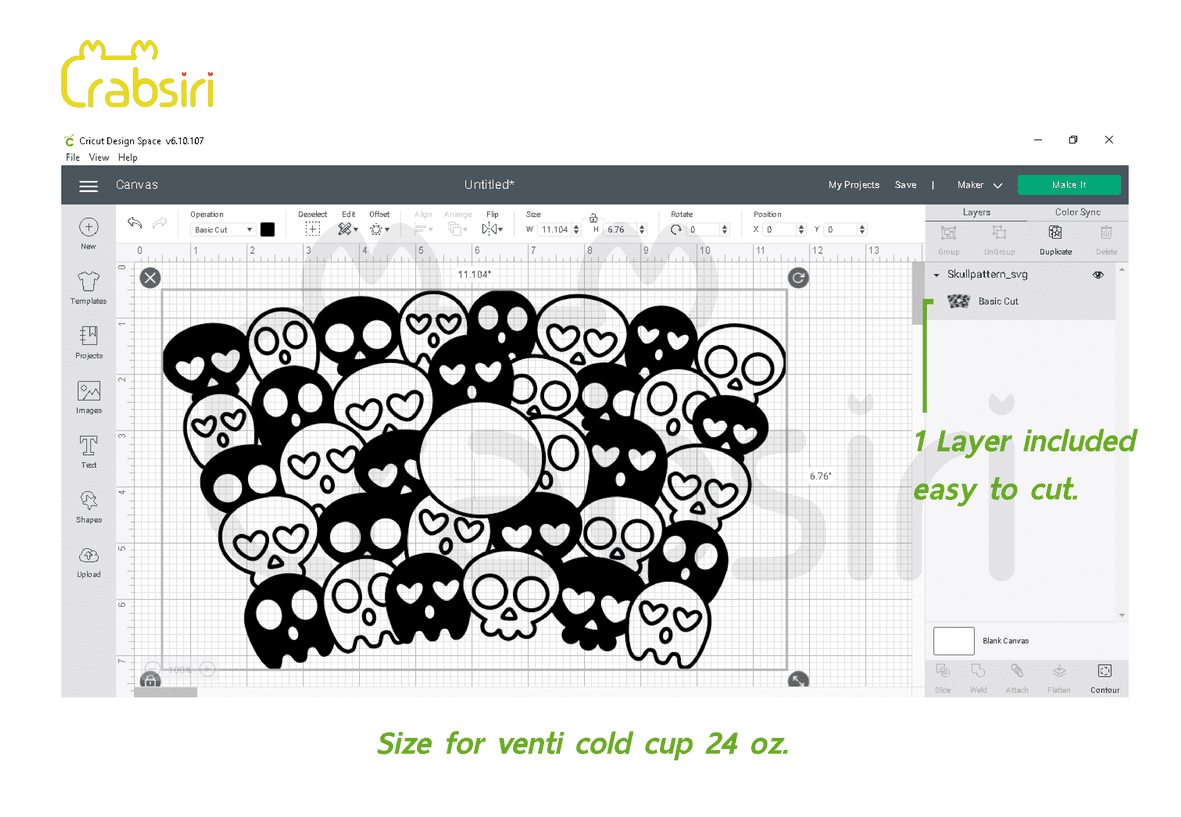Image resolution: width=1181 pixels, height=817 pixels.
Task: Click the Flip tool icon
Action: tap(492, 229)
